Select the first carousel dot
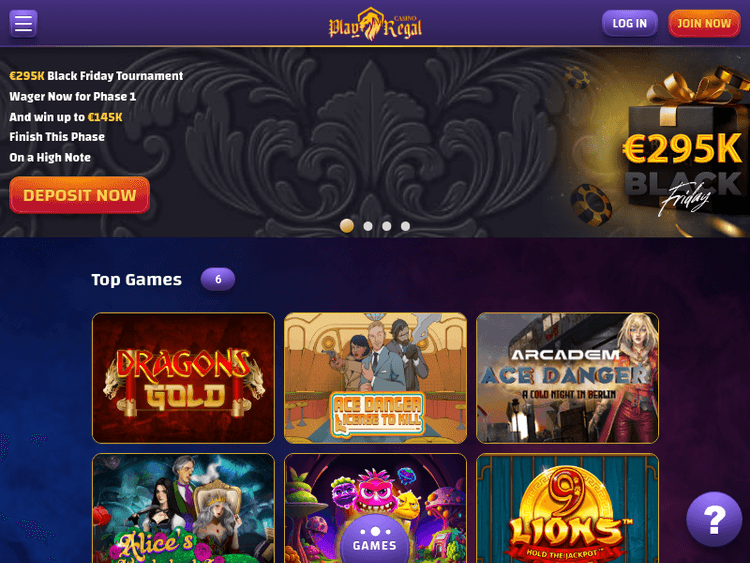The height and width of the screenshot is (563, 750). click(347, 226)
